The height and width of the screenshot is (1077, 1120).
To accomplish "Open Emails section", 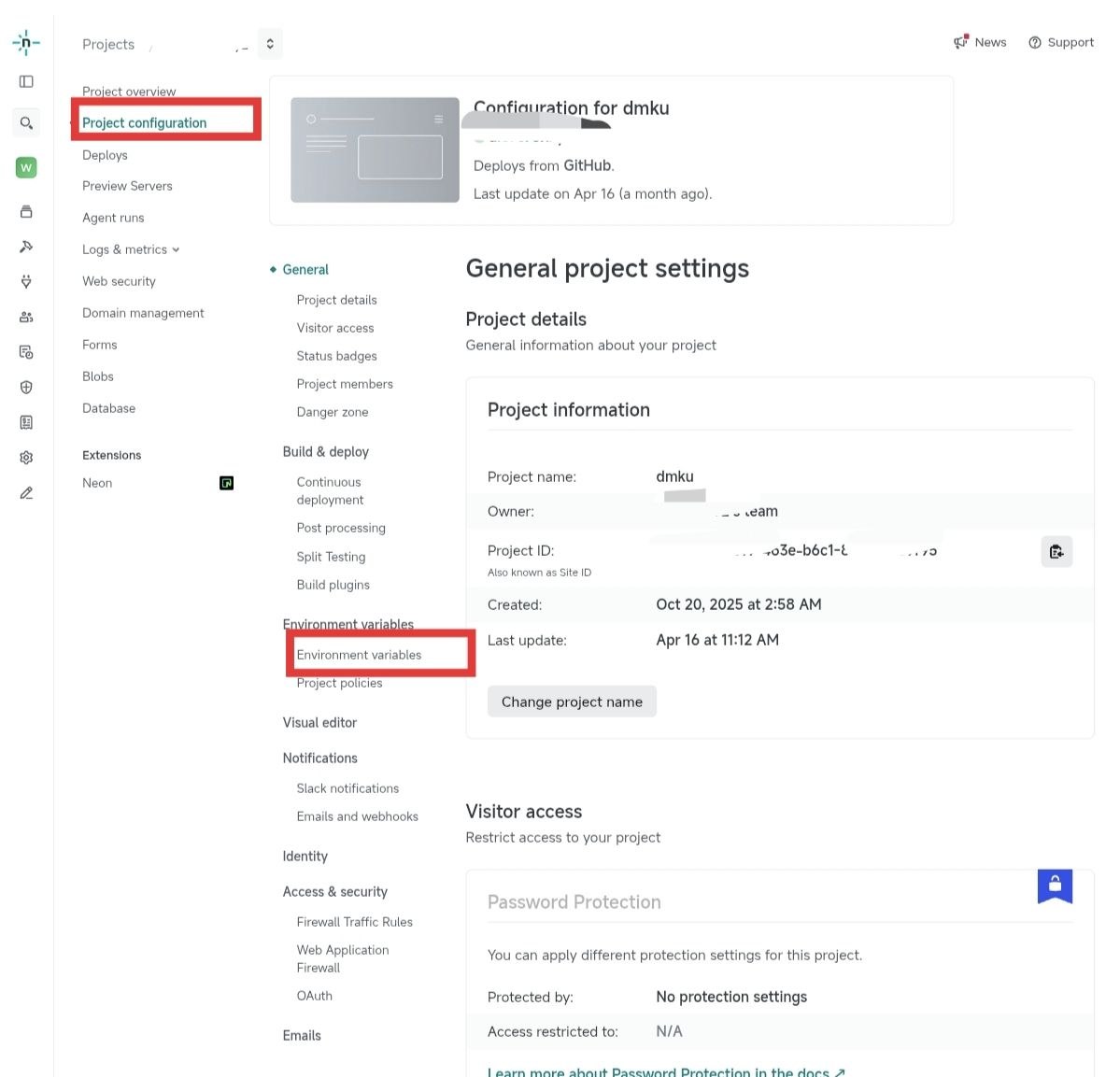I will coord(302,1036).
